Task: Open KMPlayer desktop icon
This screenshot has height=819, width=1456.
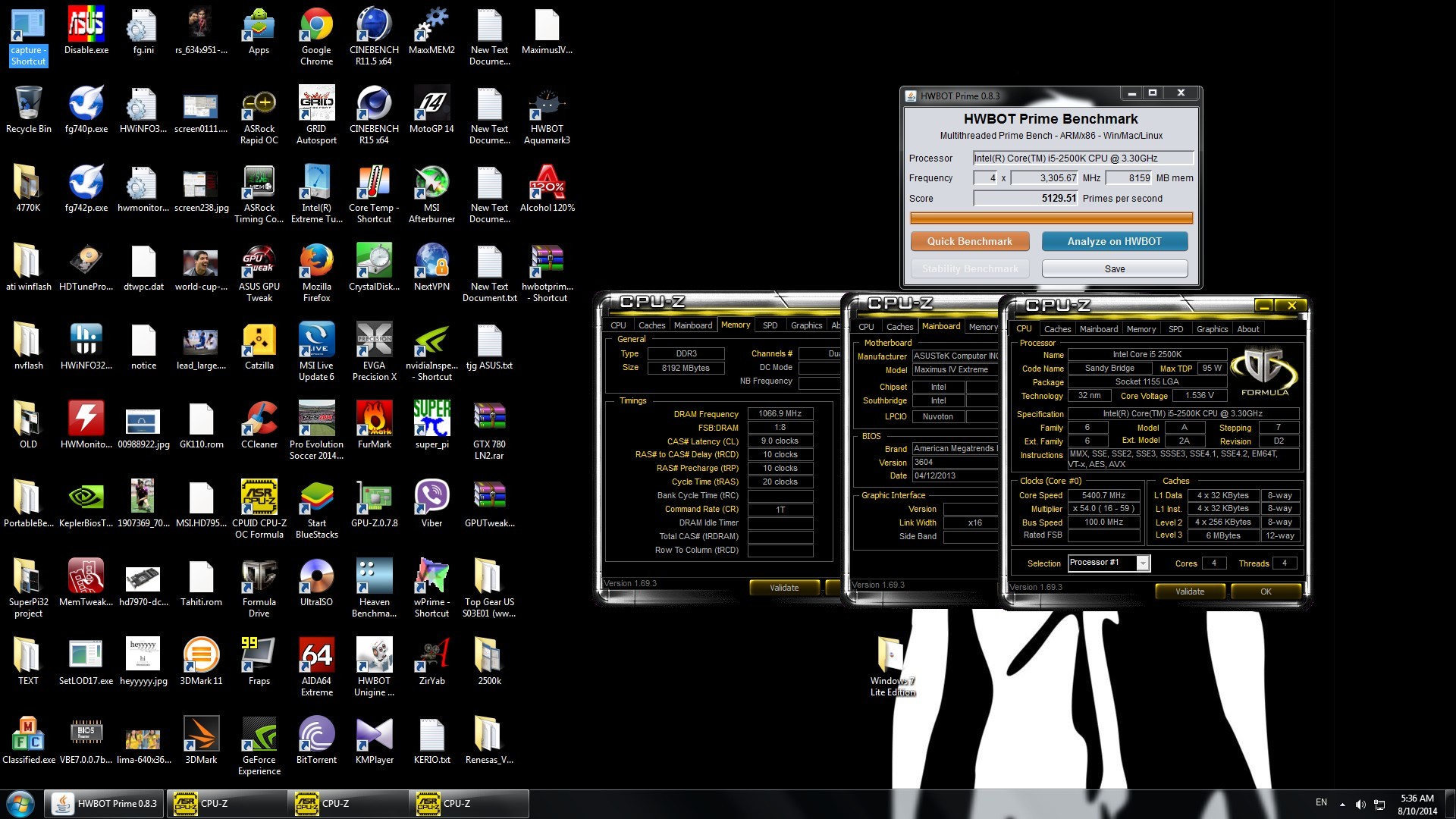Action: 374,741
